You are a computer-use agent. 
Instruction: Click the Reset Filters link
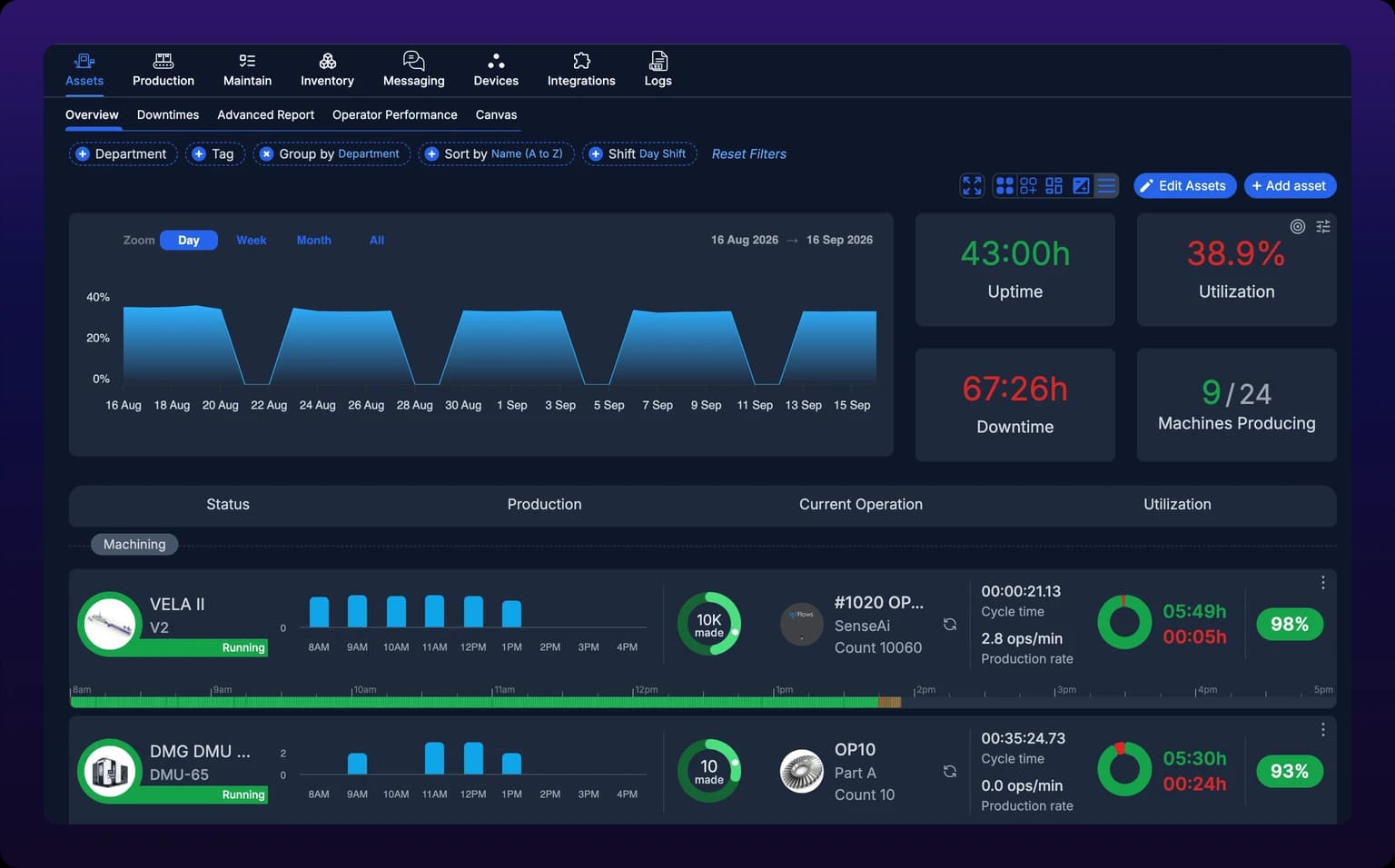749,153
